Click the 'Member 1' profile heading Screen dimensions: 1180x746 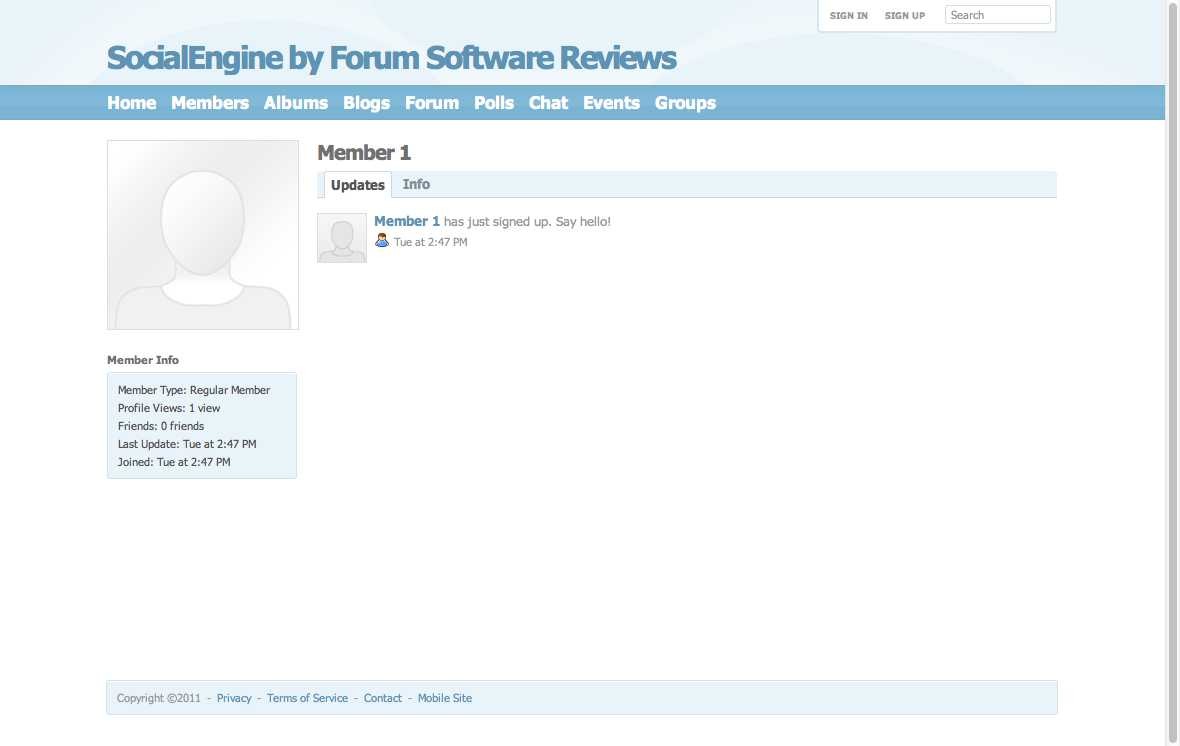364,153
